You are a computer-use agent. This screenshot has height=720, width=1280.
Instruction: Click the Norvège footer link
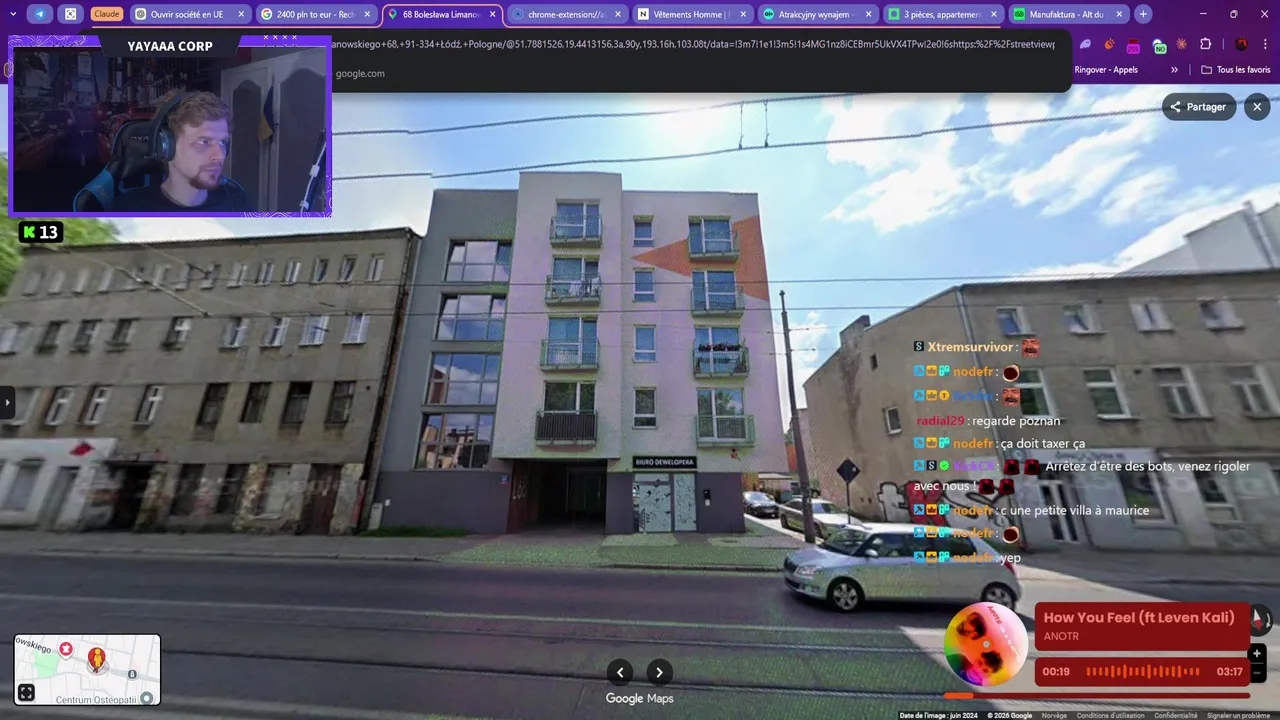1054,715
